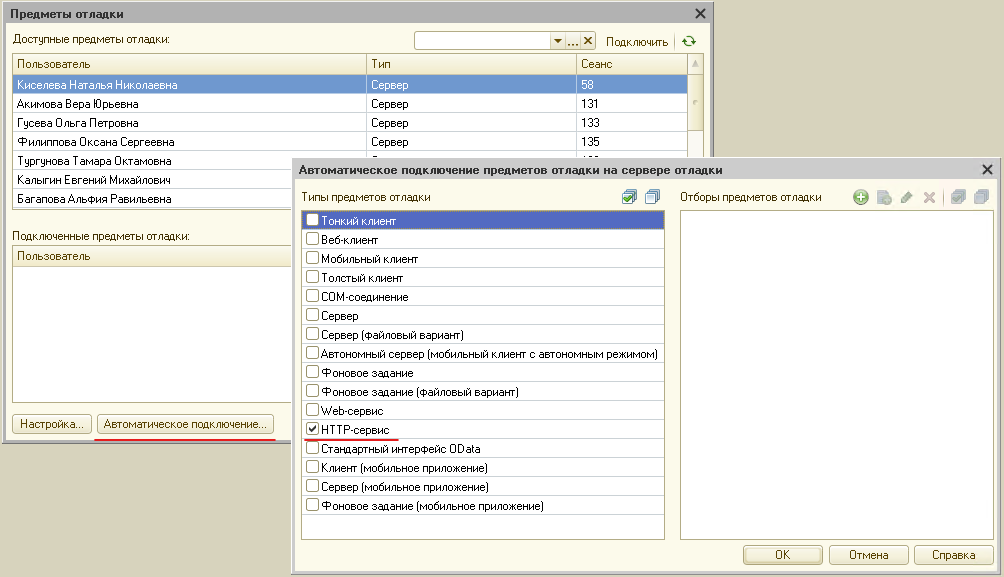Click Пользователь header in connected items list

tap(152, 256)
